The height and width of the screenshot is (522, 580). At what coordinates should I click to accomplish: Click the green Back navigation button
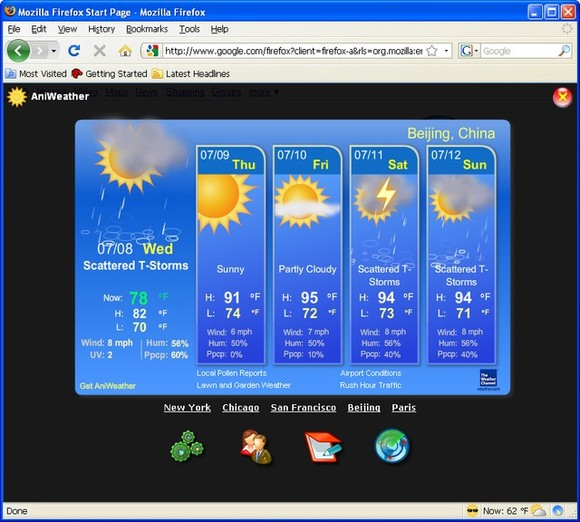tap(18, 51)
